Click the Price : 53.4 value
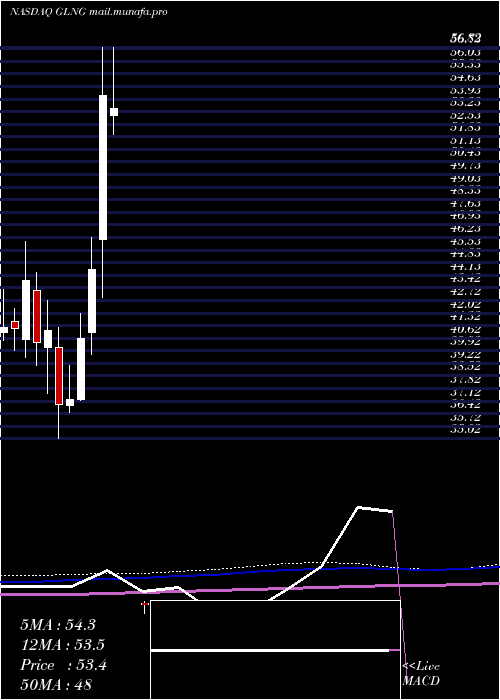500x700 pixels. 63,665
